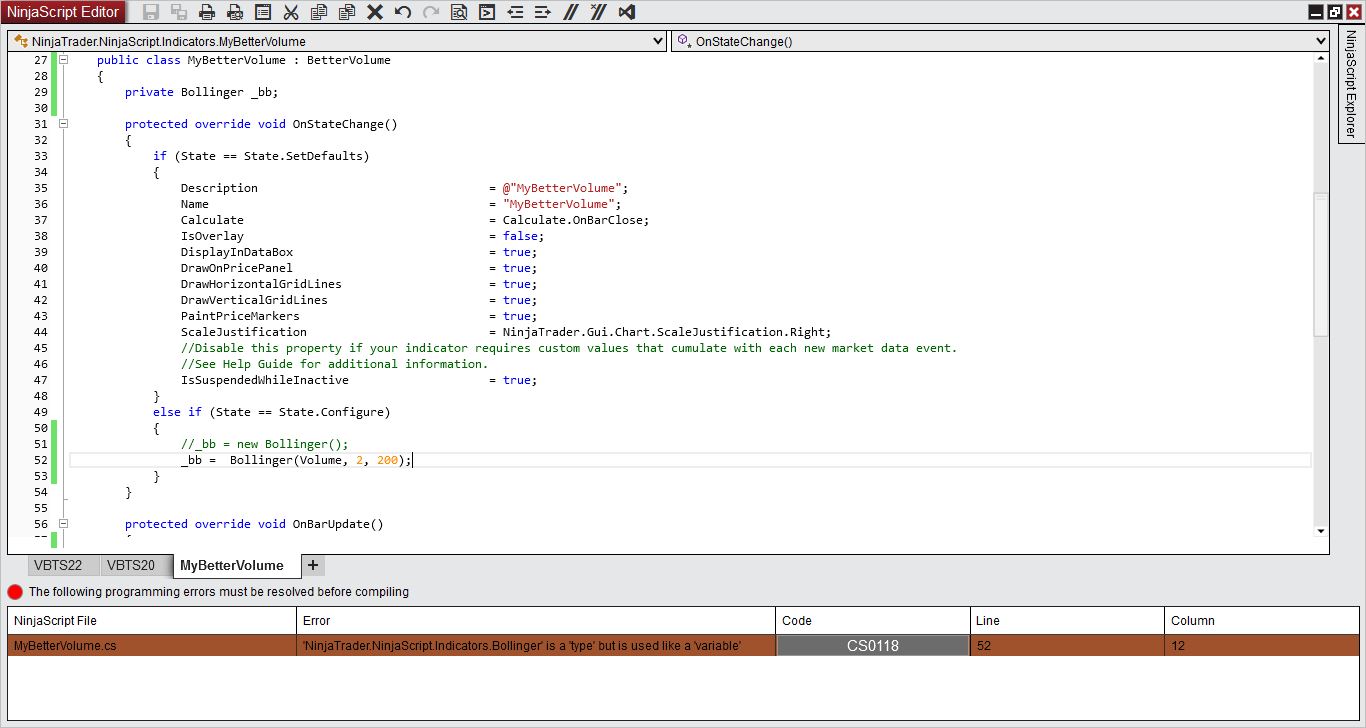Switch to the VBTS22 tab

58,566
